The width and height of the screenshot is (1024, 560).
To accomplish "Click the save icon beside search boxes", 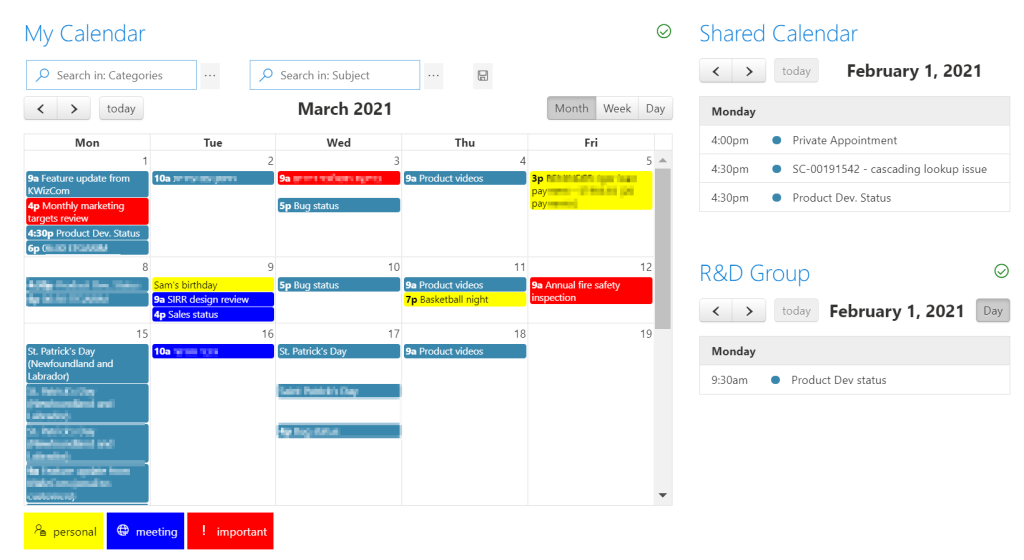I will (x=483, y=76).
